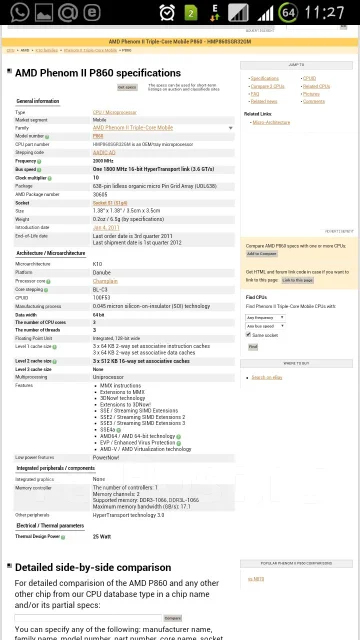Open the AMD Phenom II Triple-Core Mobile family link
Image resolution: width=360 pixels, height=640 pixels.
point(133,128)
